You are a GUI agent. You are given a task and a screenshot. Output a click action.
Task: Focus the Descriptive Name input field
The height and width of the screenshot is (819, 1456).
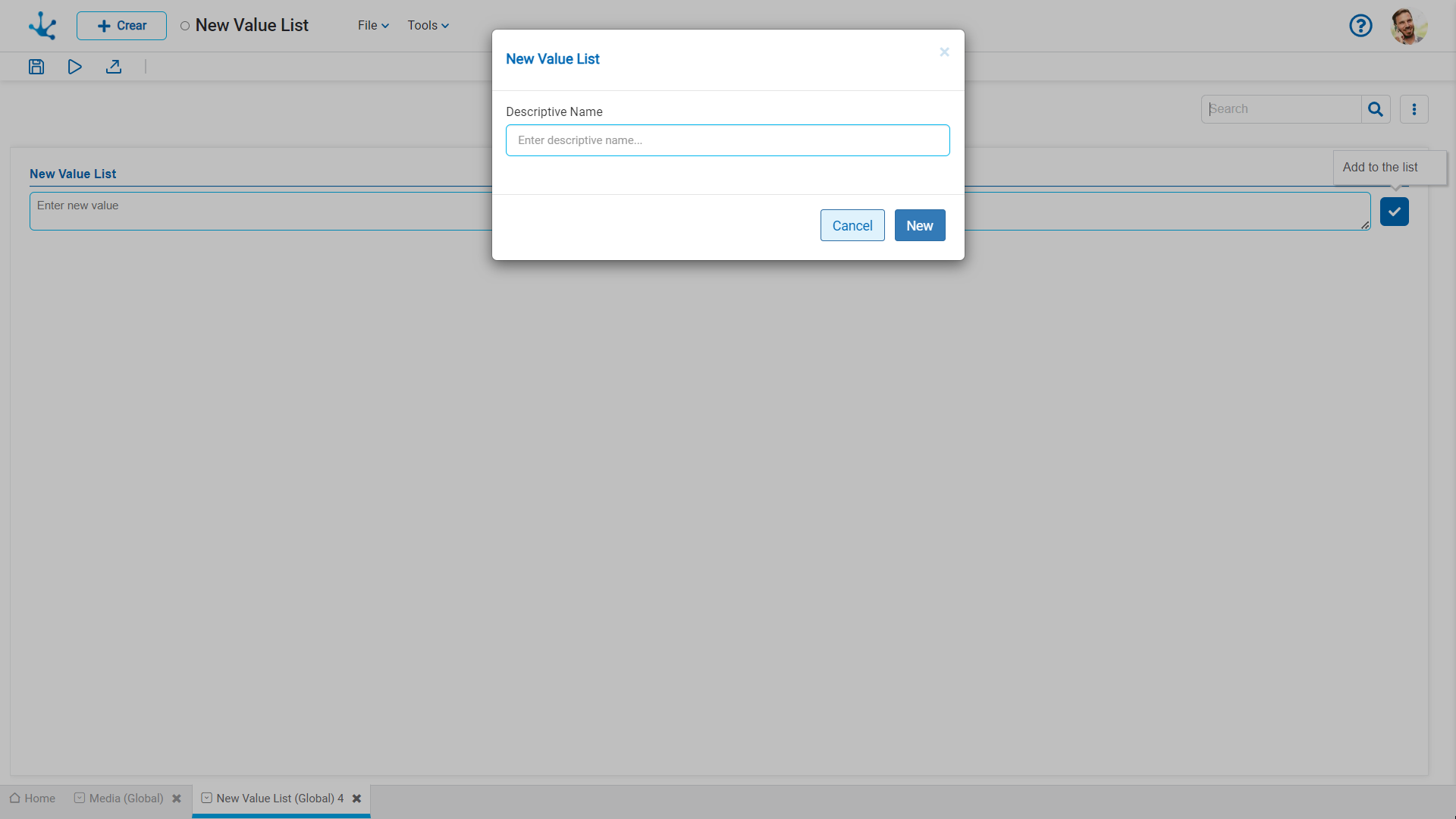(727, 140)
